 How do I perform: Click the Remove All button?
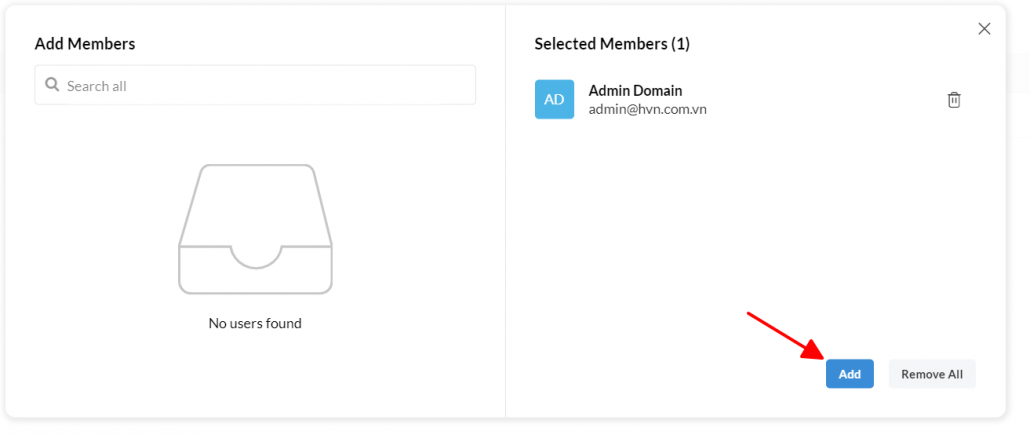932,374
